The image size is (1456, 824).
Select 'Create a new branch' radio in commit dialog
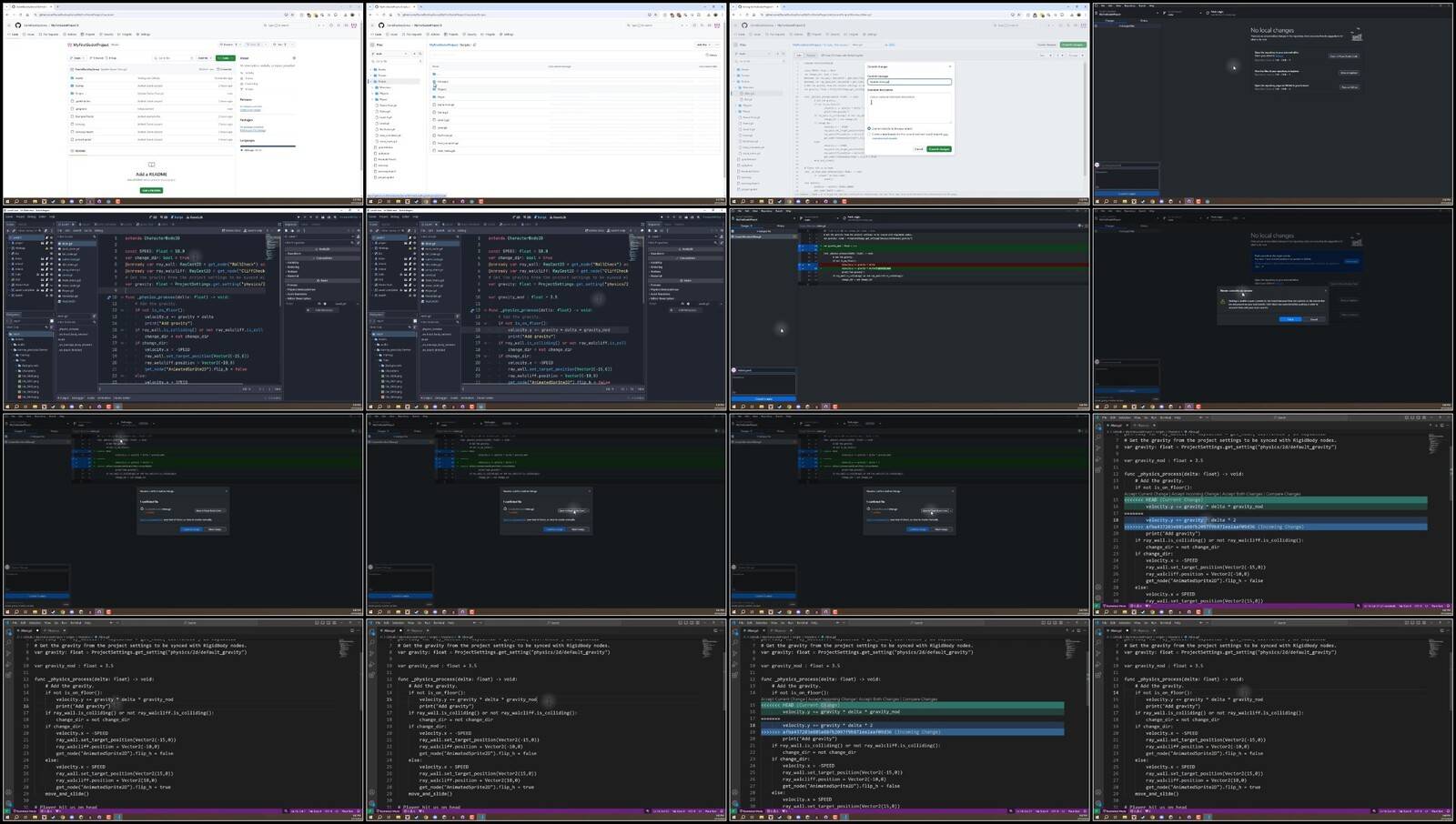(x=869, y=135)
